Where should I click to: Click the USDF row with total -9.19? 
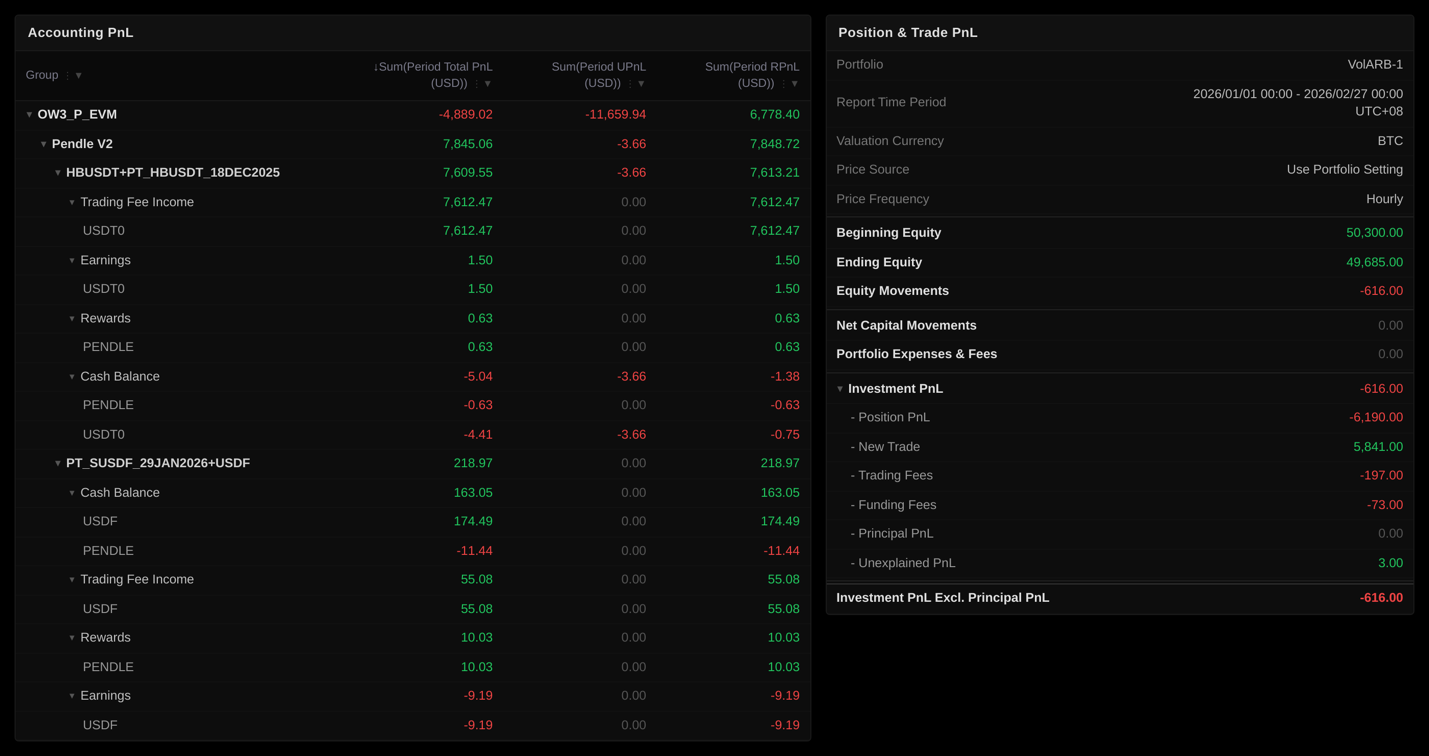coord(412,725)
